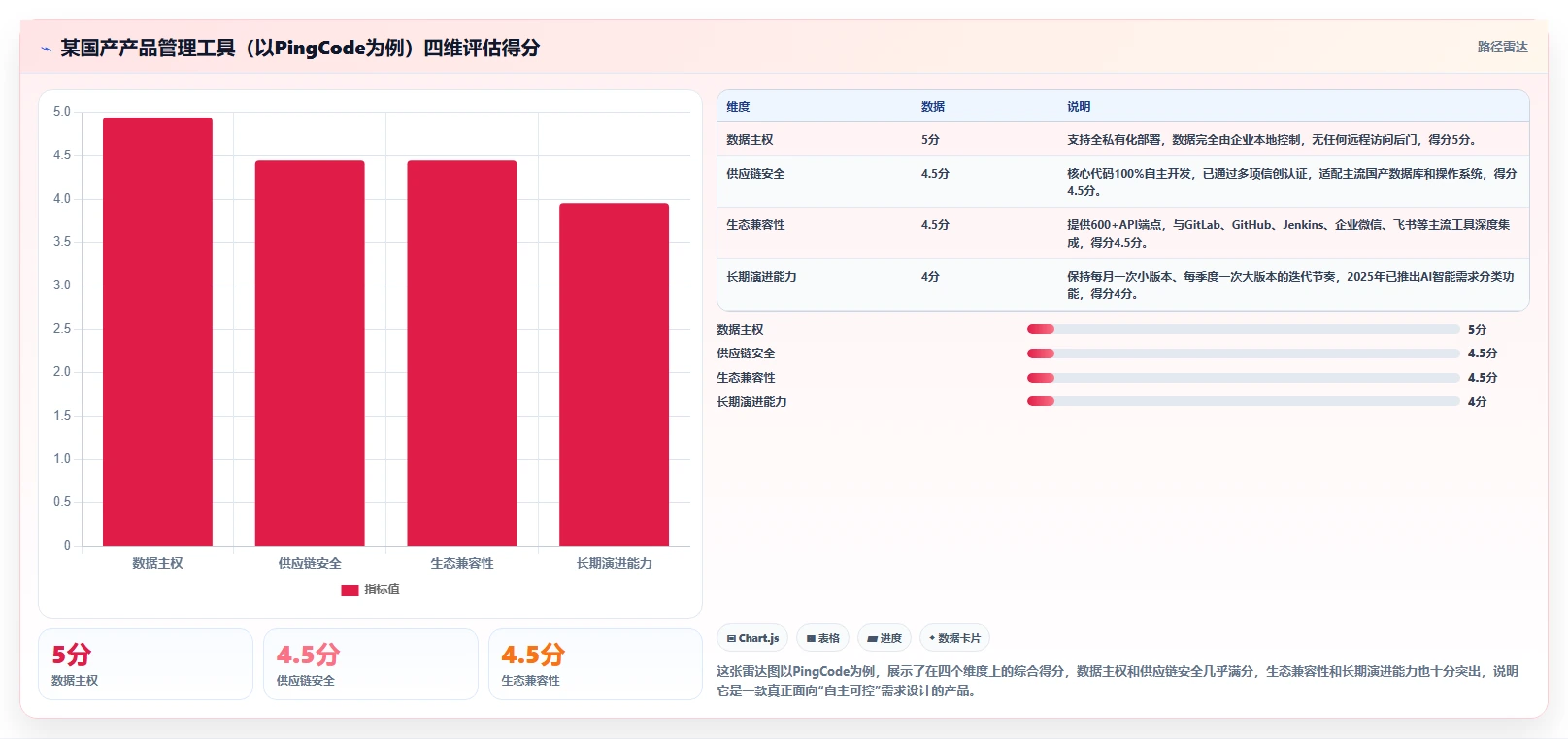Viewport: 1568px width, 739px height.
Task: Select the Chart.js tag
Action: (x=752, y=638)
